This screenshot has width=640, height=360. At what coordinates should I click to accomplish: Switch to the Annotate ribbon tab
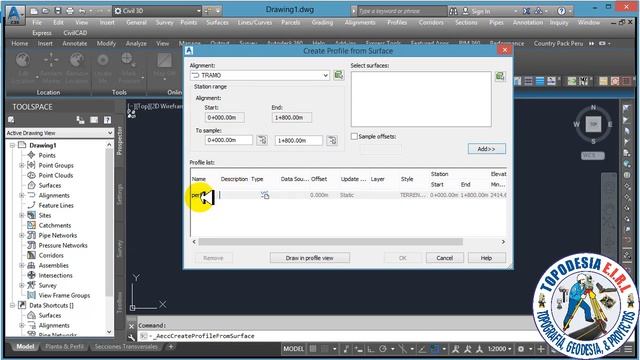pos(75,43)
